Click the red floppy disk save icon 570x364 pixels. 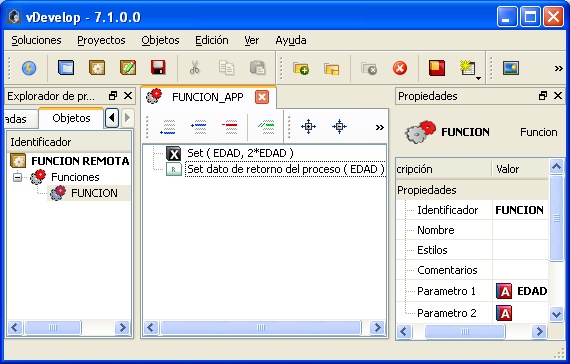[158, 68]
